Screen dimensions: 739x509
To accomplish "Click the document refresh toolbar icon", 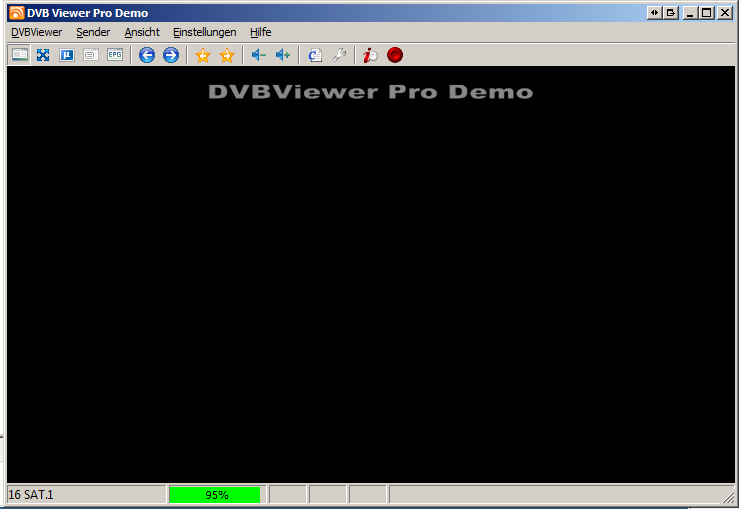I will (315, 55).
